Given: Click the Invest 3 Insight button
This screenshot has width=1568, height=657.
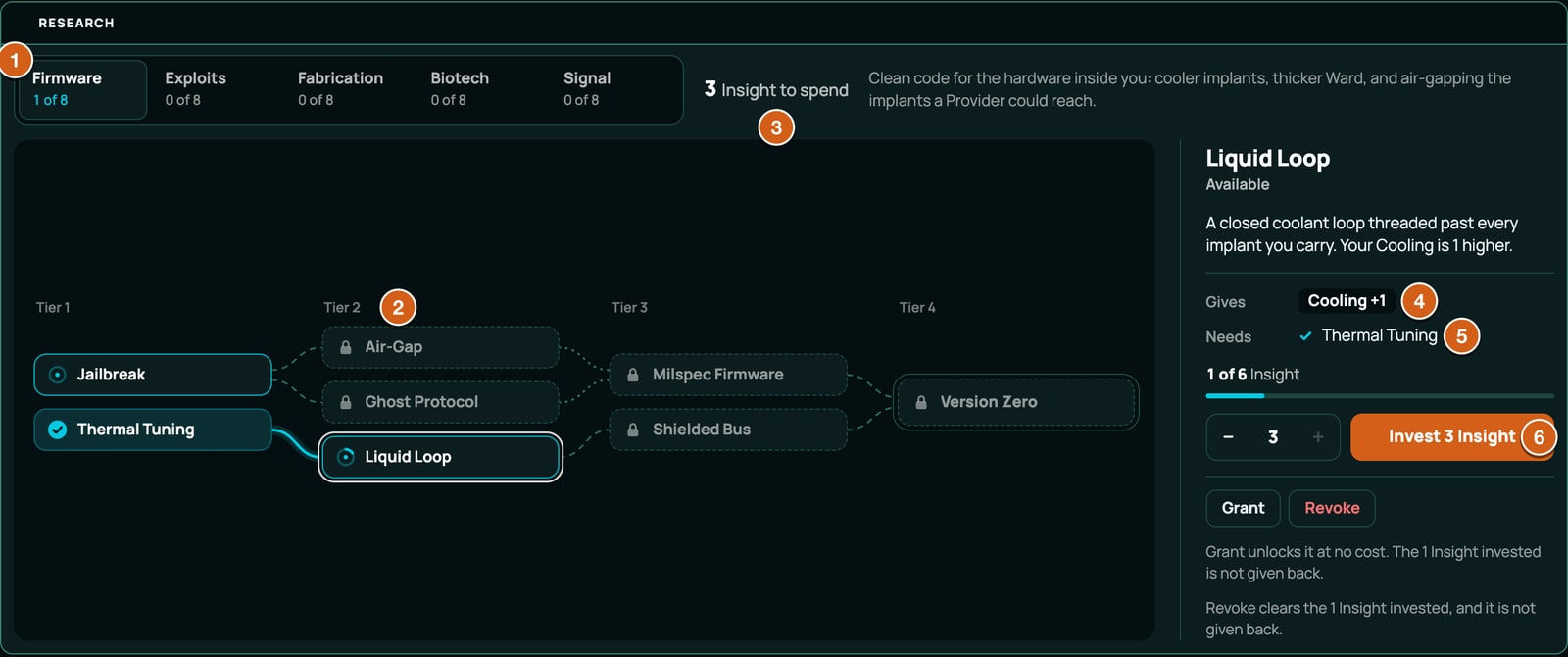Looking at the screenshot, I should coord(1451,437).
